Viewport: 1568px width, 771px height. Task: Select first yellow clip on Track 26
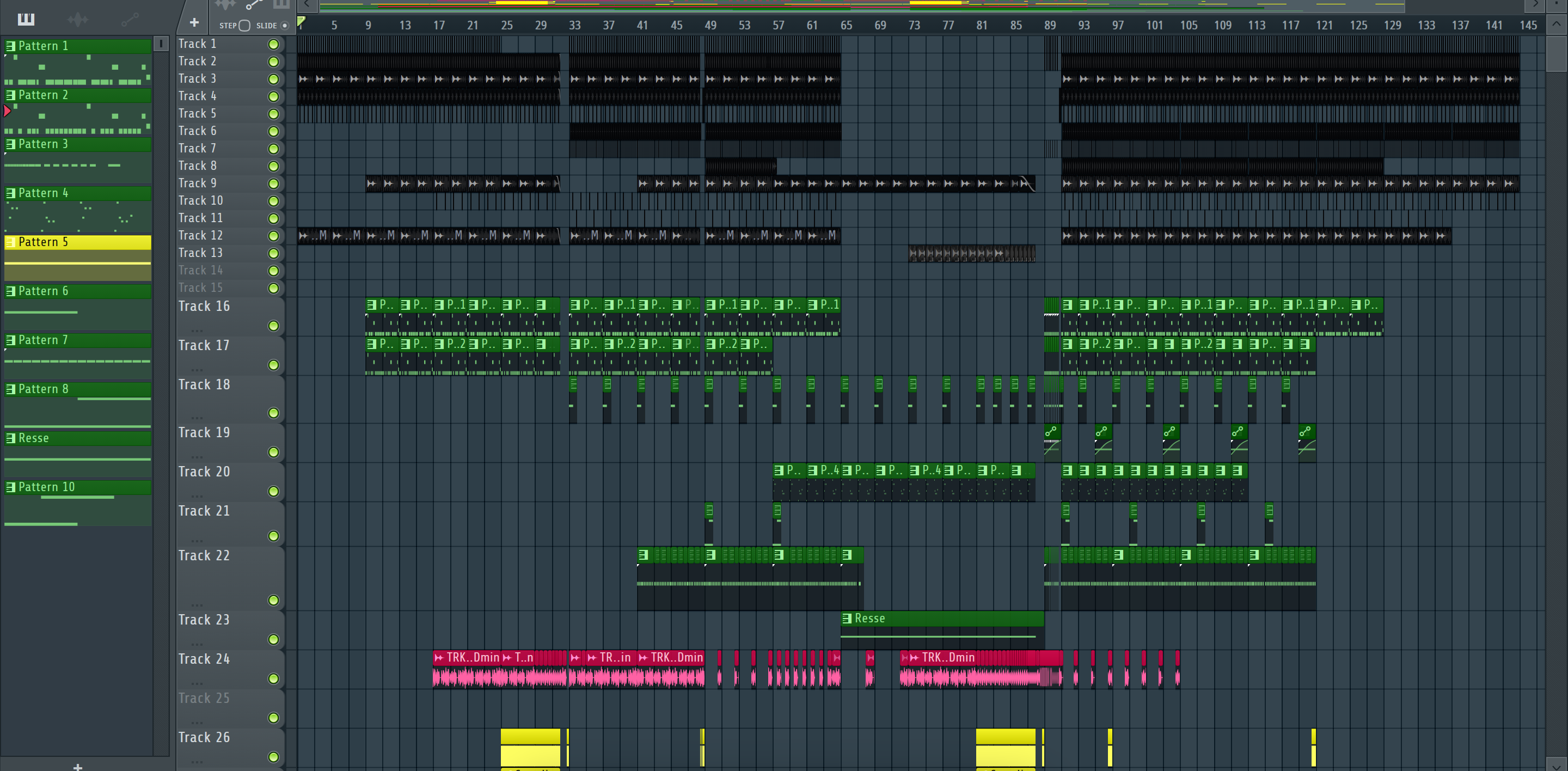coord(530,748)
